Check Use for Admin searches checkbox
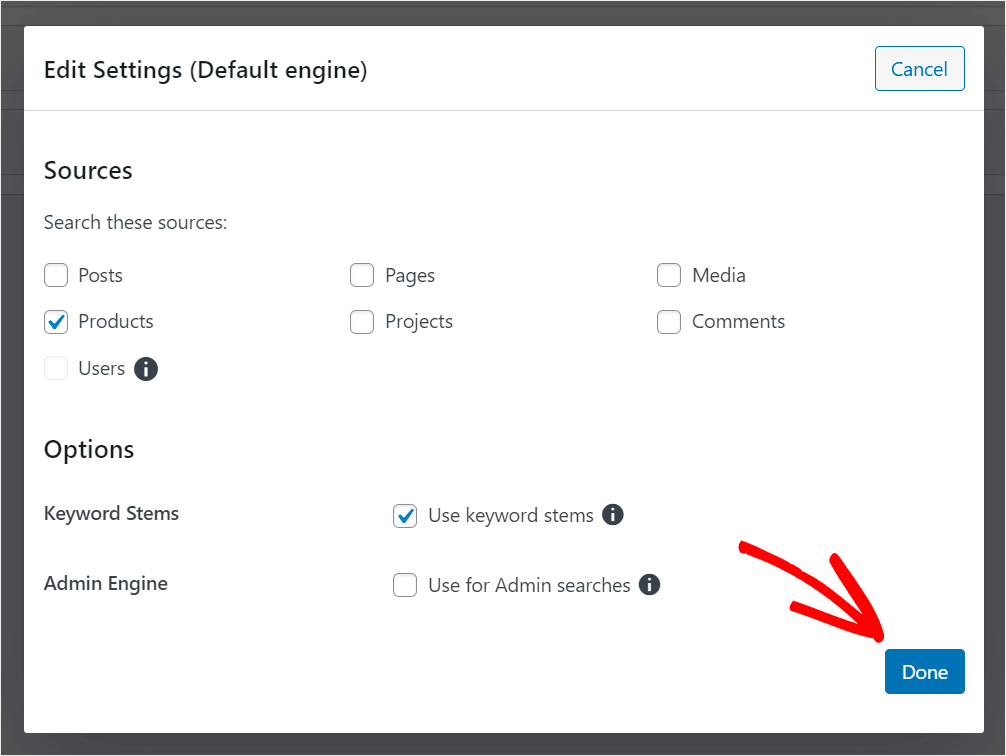 tap(405, 585)
